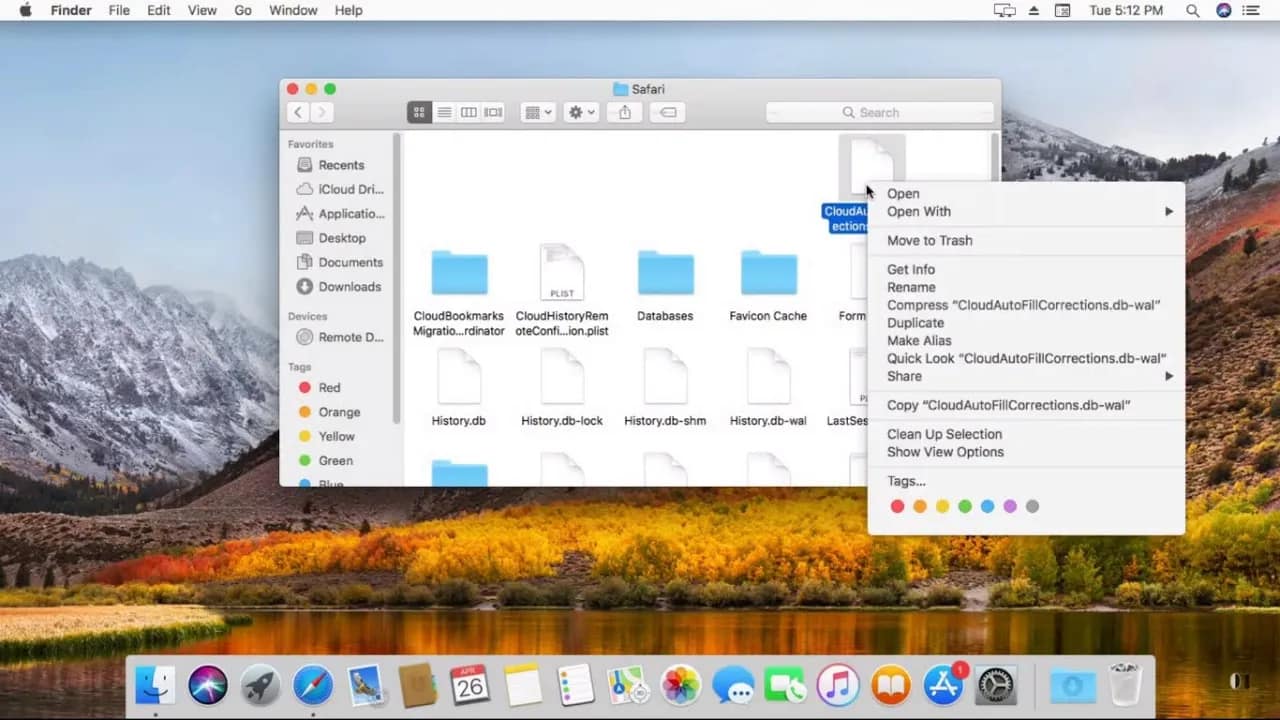
Task: Choose Move to Trash in context menu
Action: pyautogui.click(x=929, y=241)
